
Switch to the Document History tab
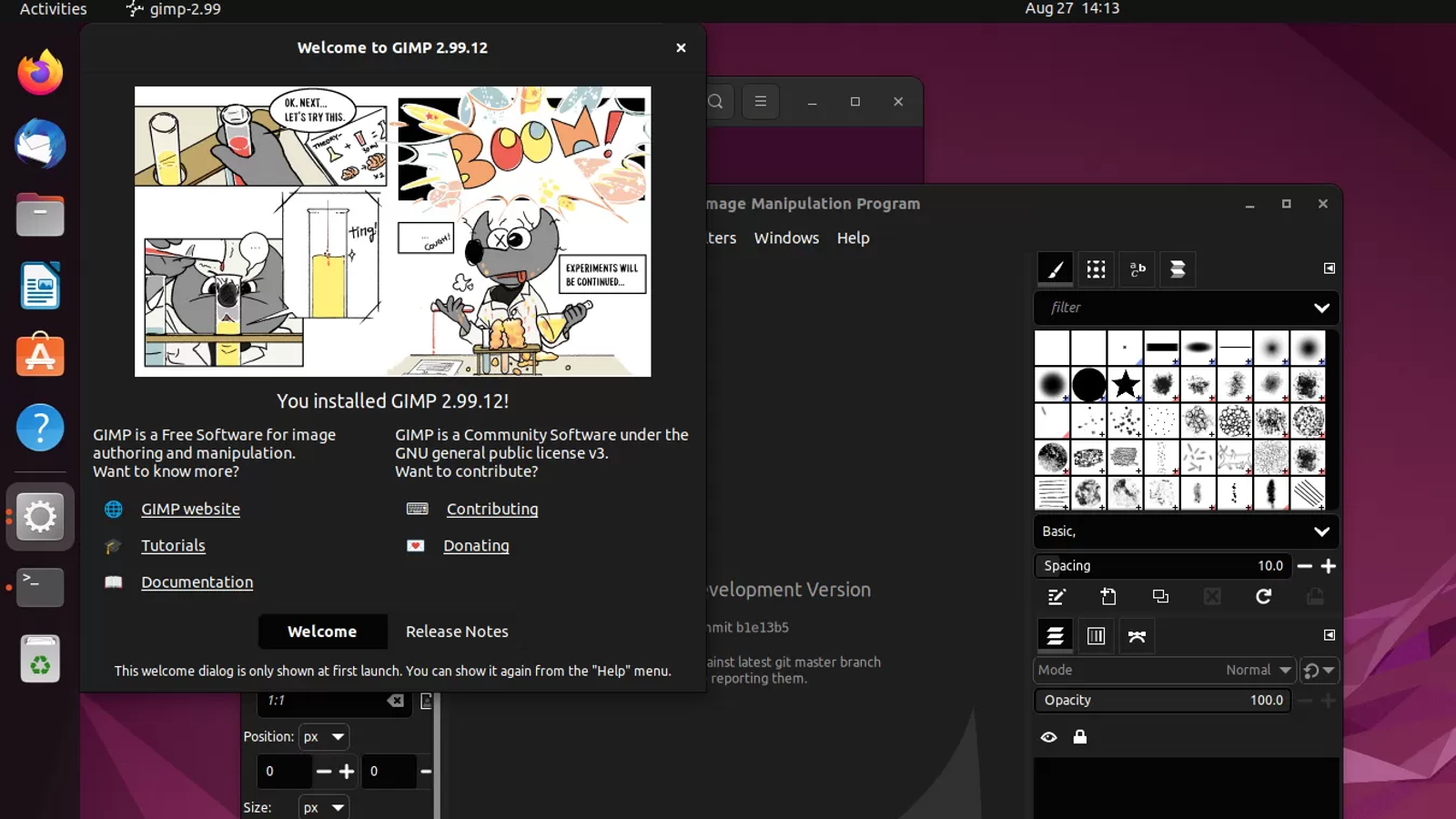(x=1178, y=269)
